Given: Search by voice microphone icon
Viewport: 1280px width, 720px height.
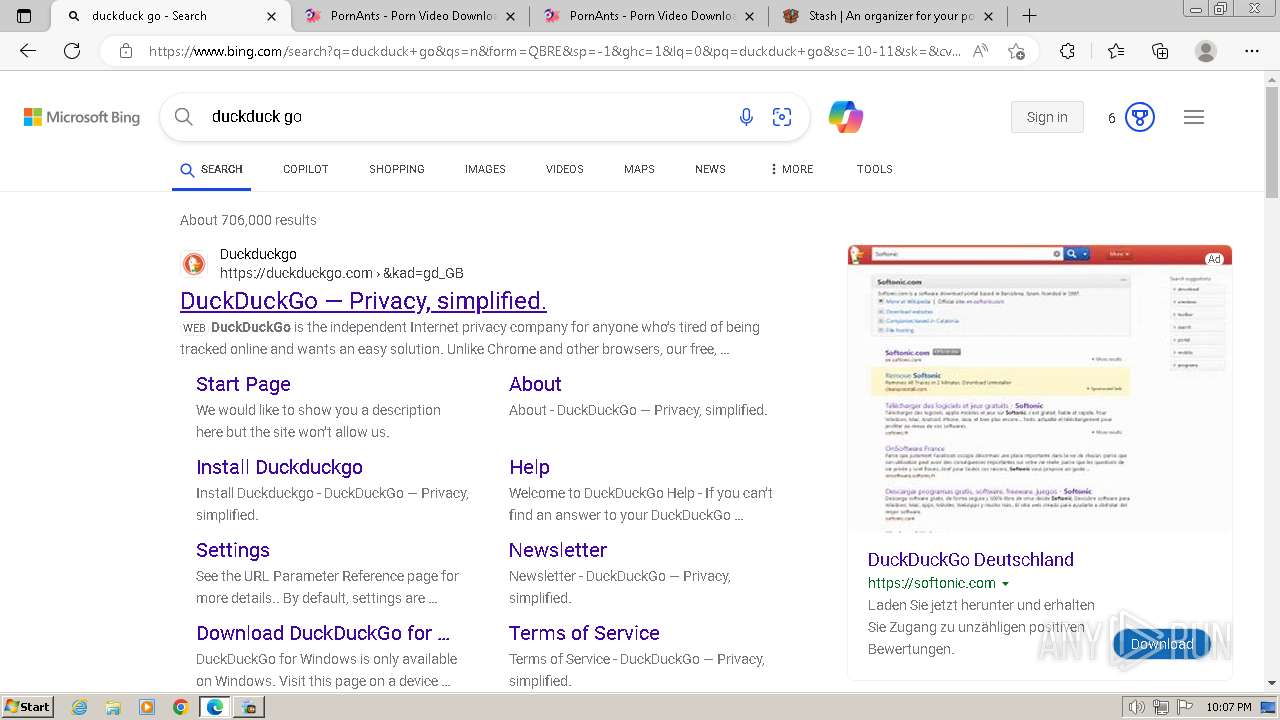Looking at the screenshot, I should pos(746,117).
